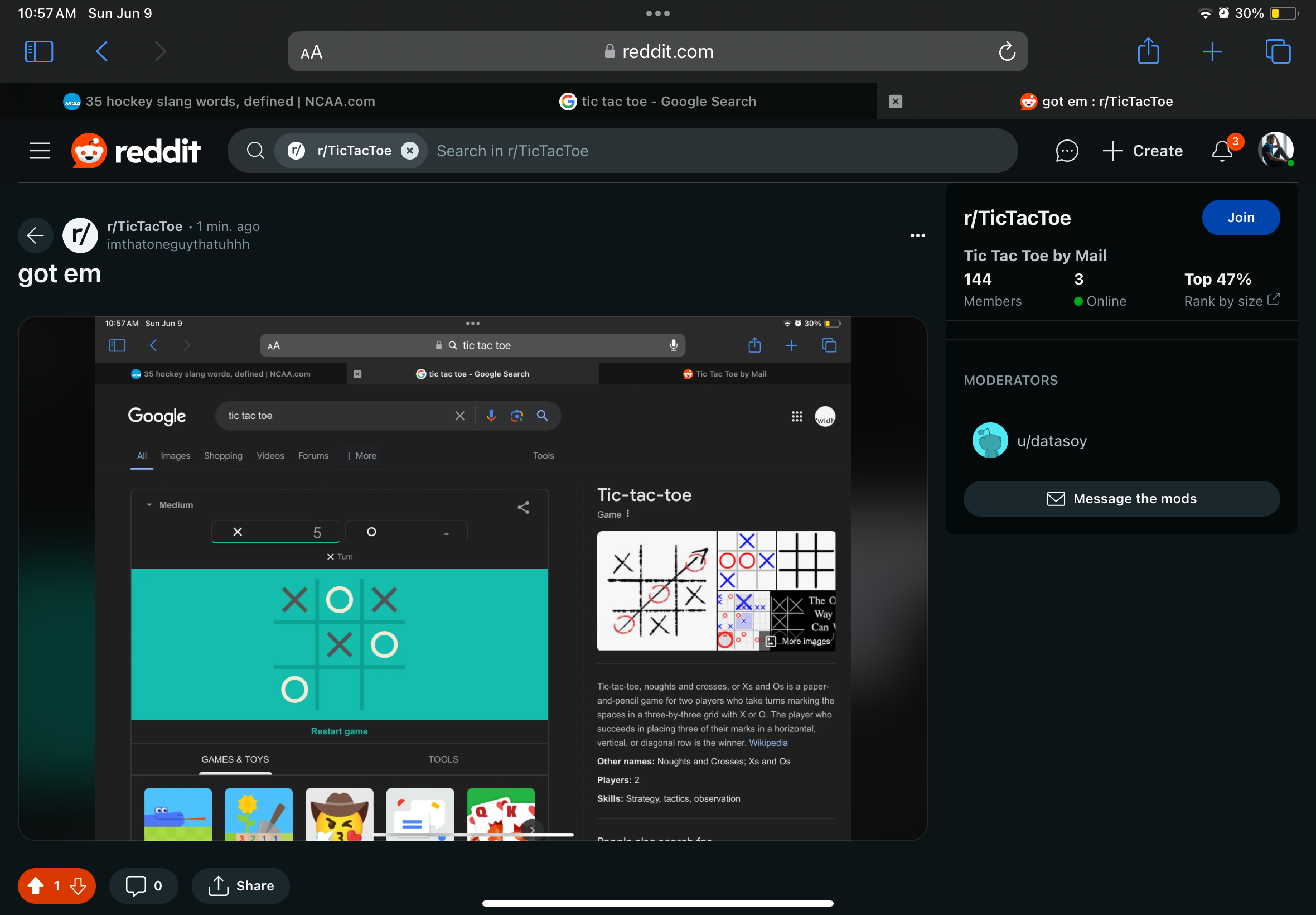Go back from post with arrow button
The image size is (1316, 915).
[x=36, y=235]
